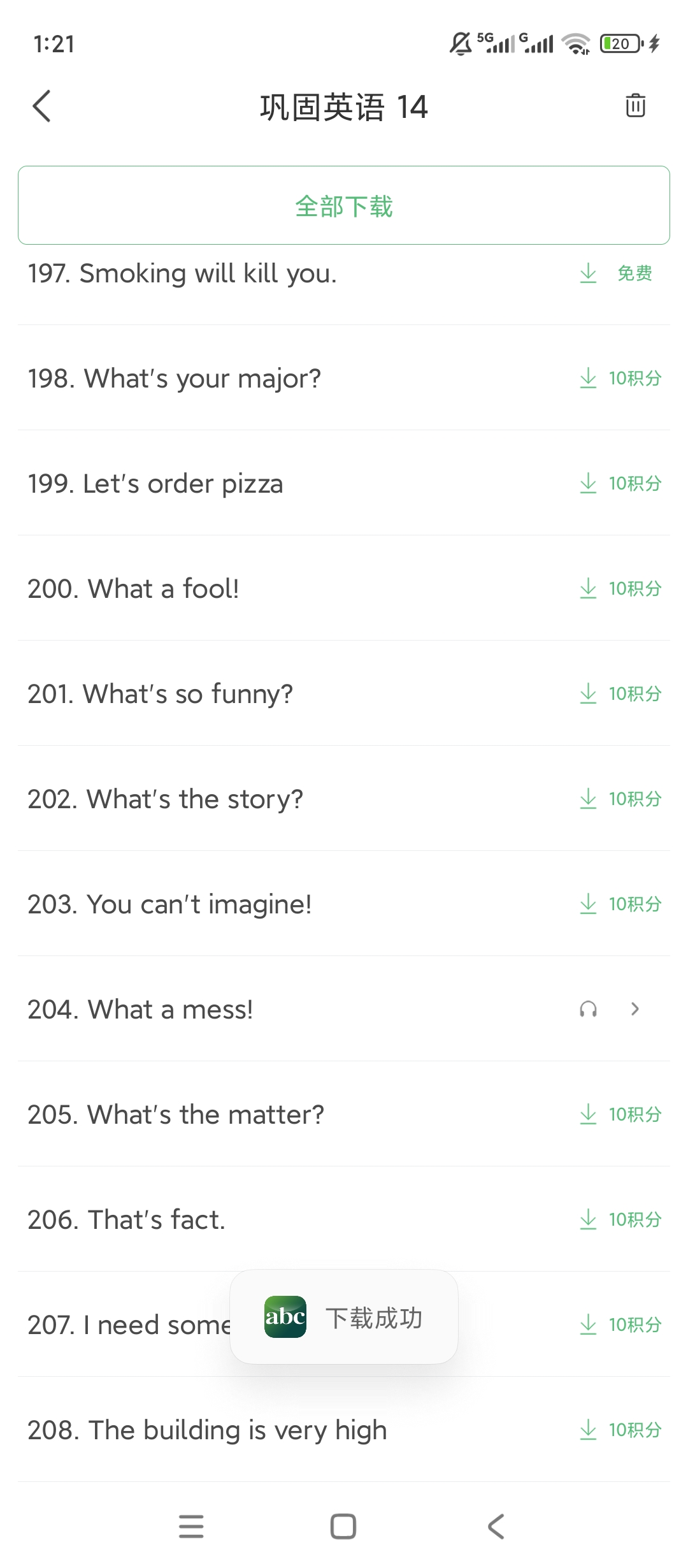Tap the back arrow in the header
688x1568 pixels.
pos(42,106)
